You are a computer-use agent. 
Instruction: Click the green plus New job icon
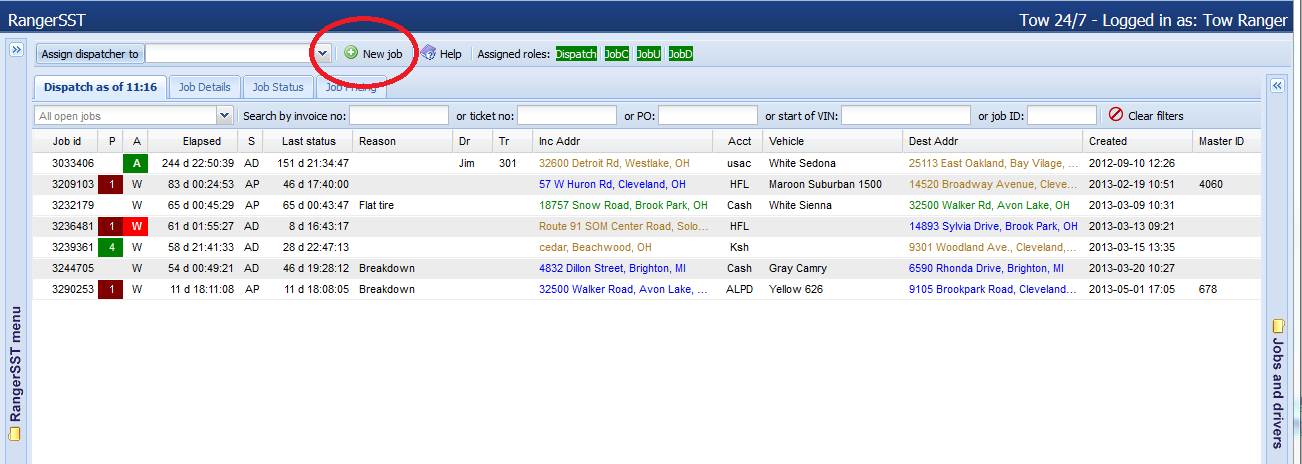351,53
